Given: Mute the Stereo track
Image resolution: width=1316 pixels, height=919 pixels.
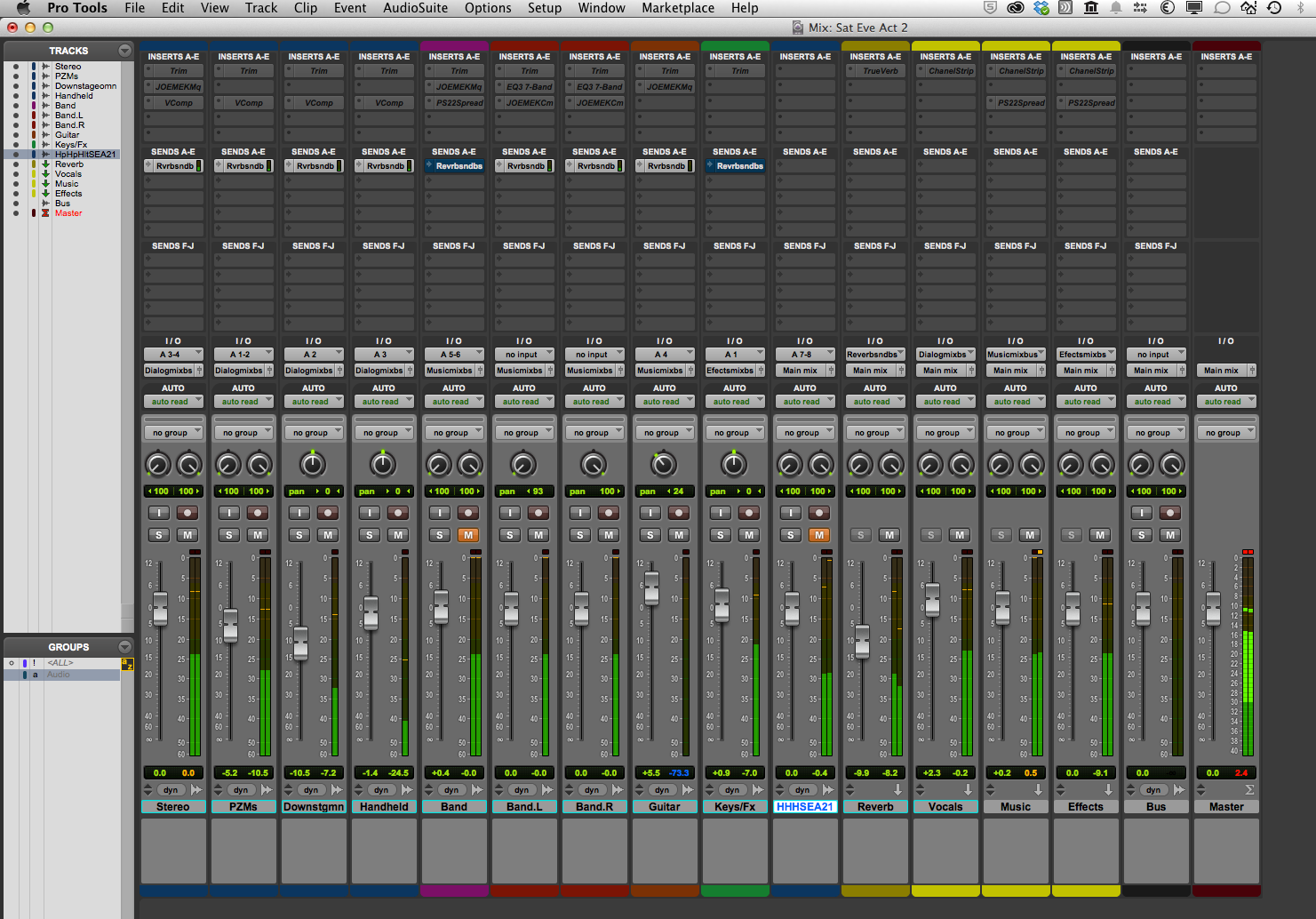Looking at the screenshot, I should [x=187, y=535].
